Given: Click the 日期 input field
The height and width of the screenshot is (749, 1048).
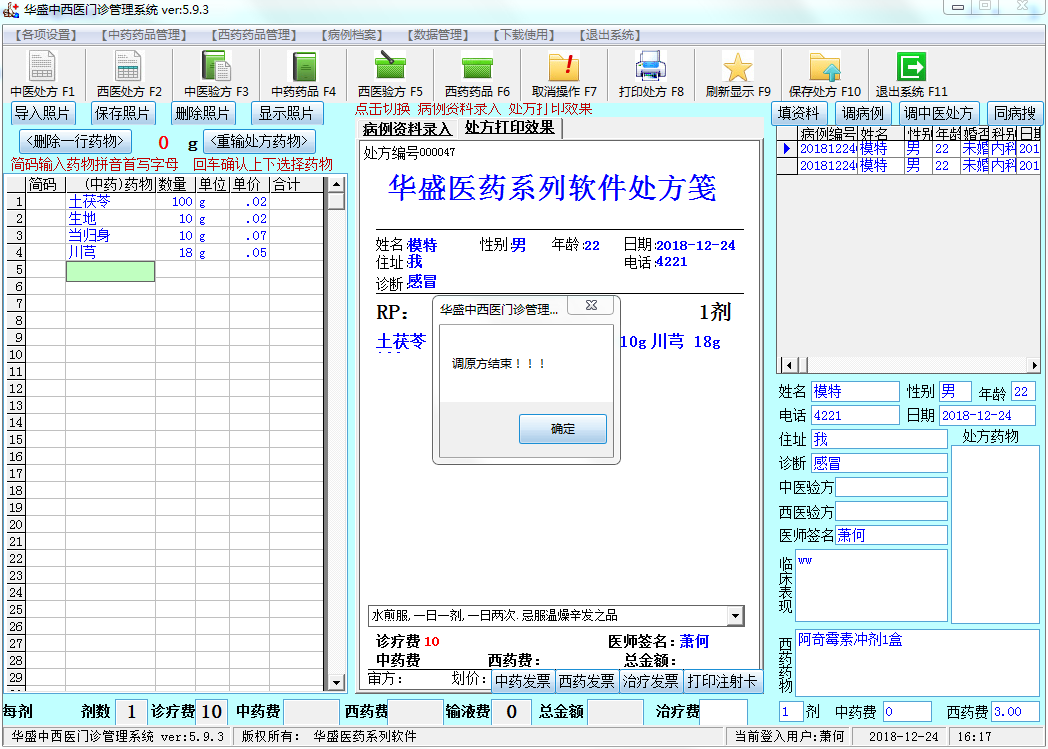Looking at the screenshot, I should tap(987, 416).
